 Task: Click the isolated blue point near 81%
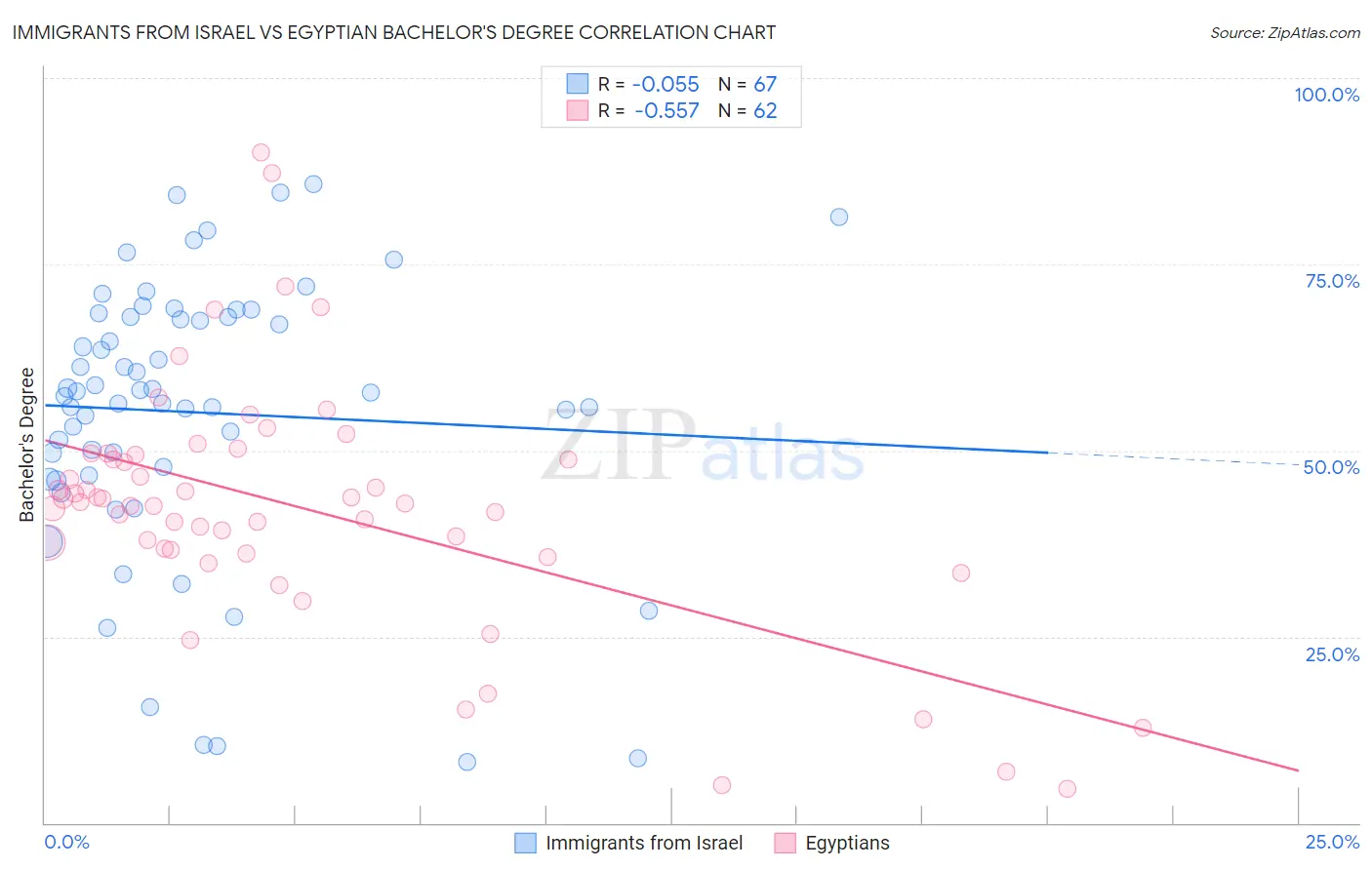coord(839,217)
